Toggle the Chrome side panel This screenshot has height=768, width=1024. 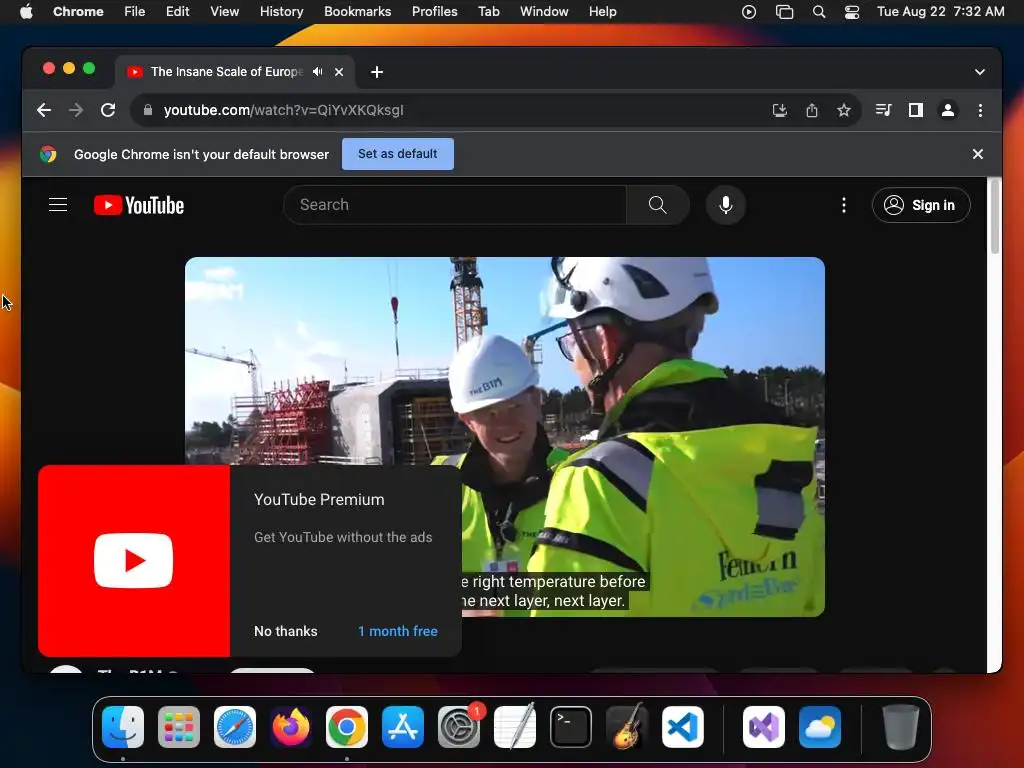[x=916, y=110]
